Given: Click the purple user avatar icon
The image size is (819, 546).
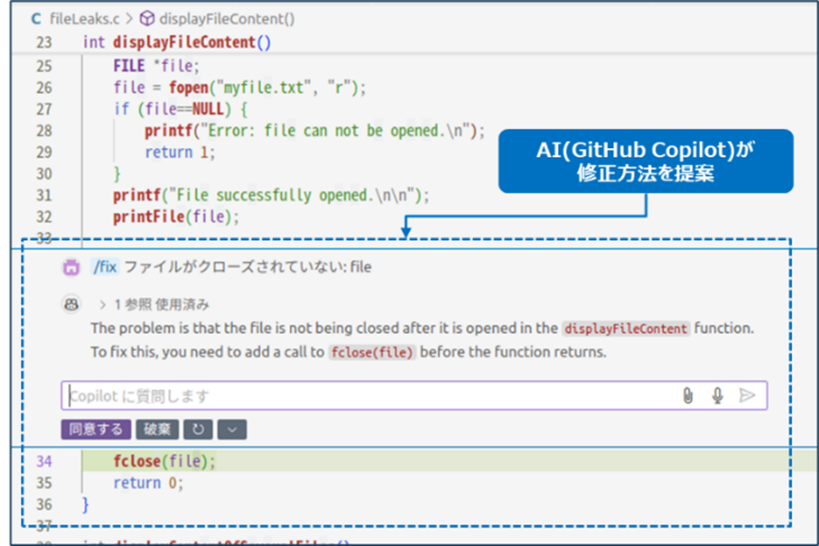Looking at the screenshot, I should pyautogui.click(x=72, y=268).
